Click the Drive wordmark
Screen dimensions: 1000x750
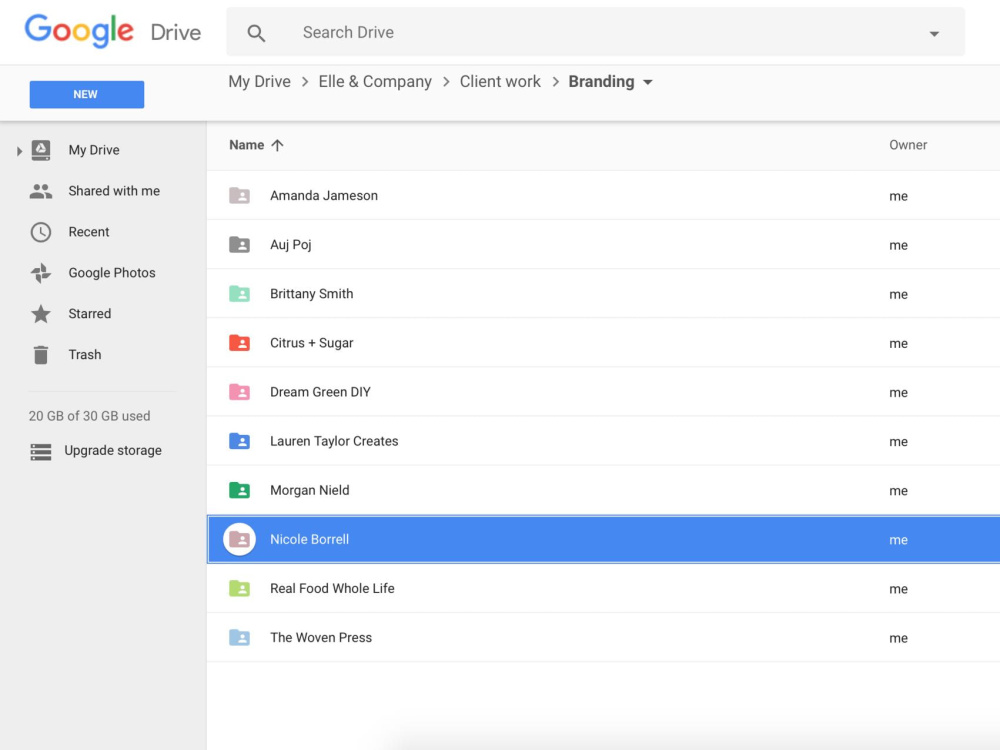coord(175,33)
